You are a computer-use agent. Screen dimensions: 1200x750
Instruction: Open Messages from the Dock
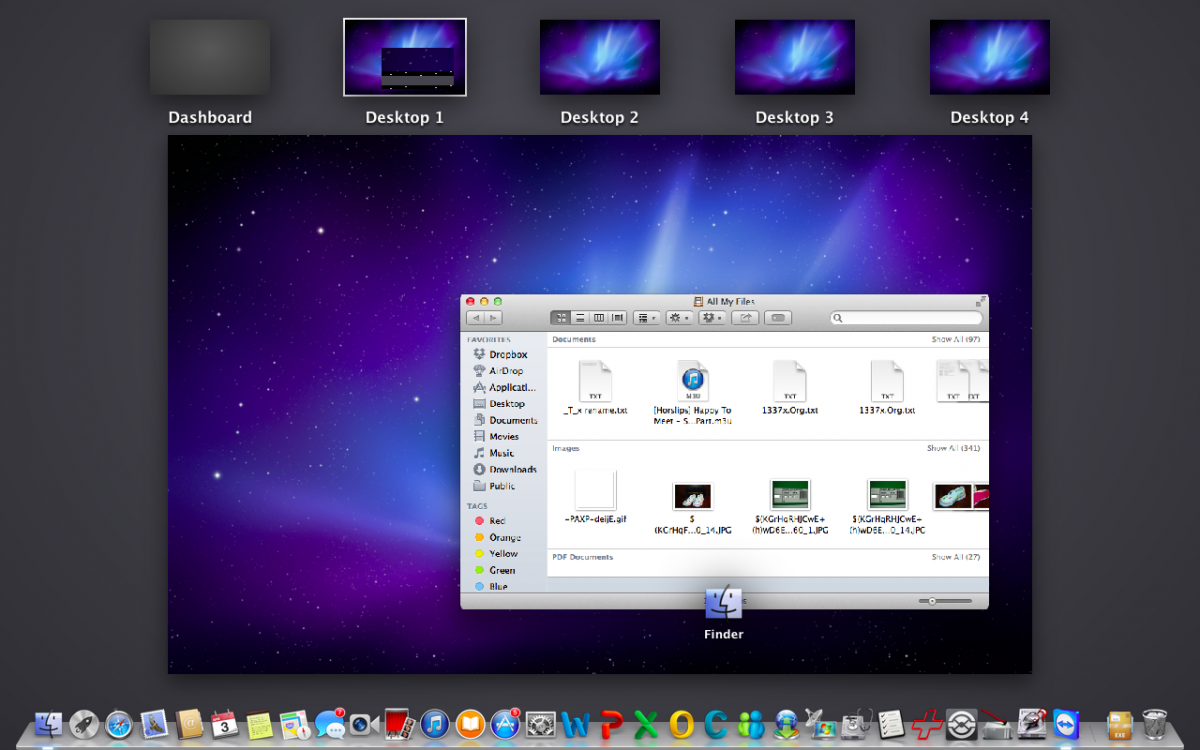tap(329, 724)
